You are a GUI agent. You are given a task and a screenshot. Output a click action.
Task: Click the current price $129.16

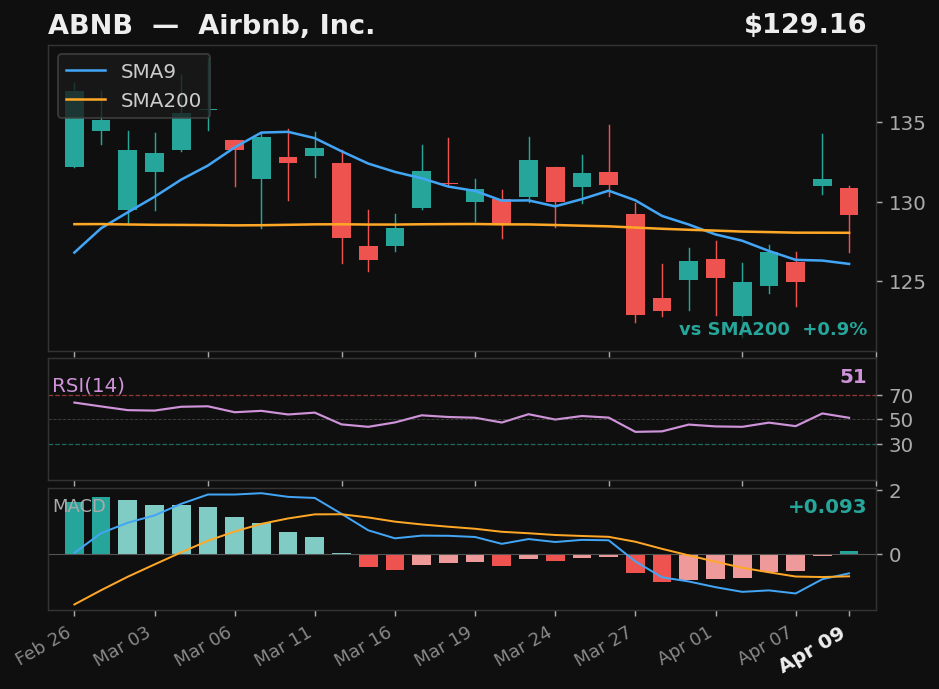(806, 23)
